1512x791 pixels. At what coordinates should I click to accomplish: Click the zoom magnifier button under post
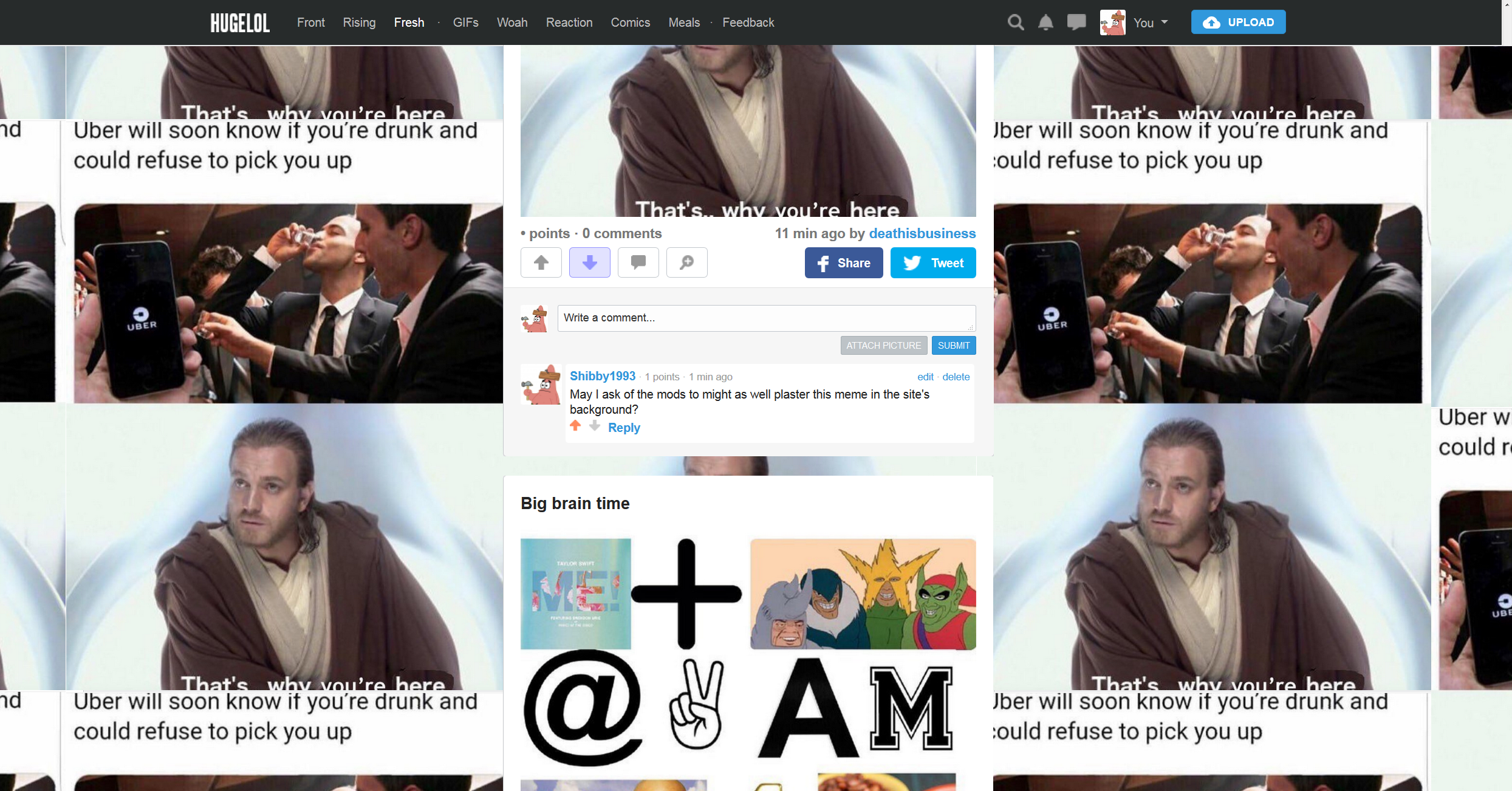tap(686, 262)
